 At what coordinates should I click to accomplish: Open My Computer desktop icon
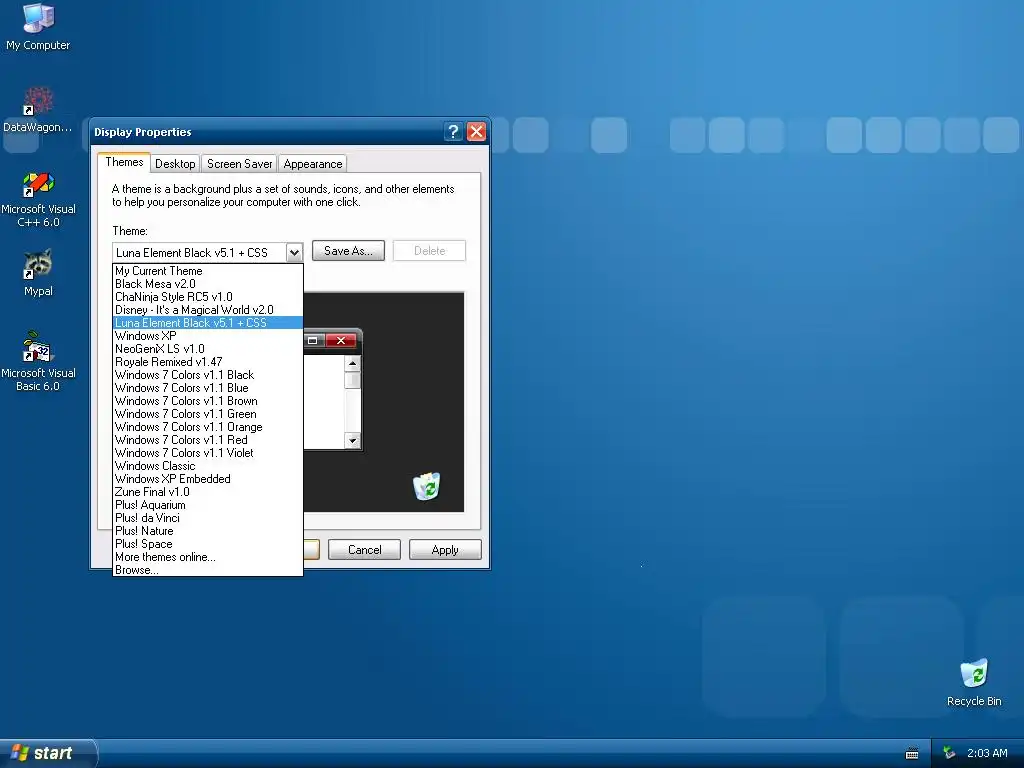tap(38, 26)
